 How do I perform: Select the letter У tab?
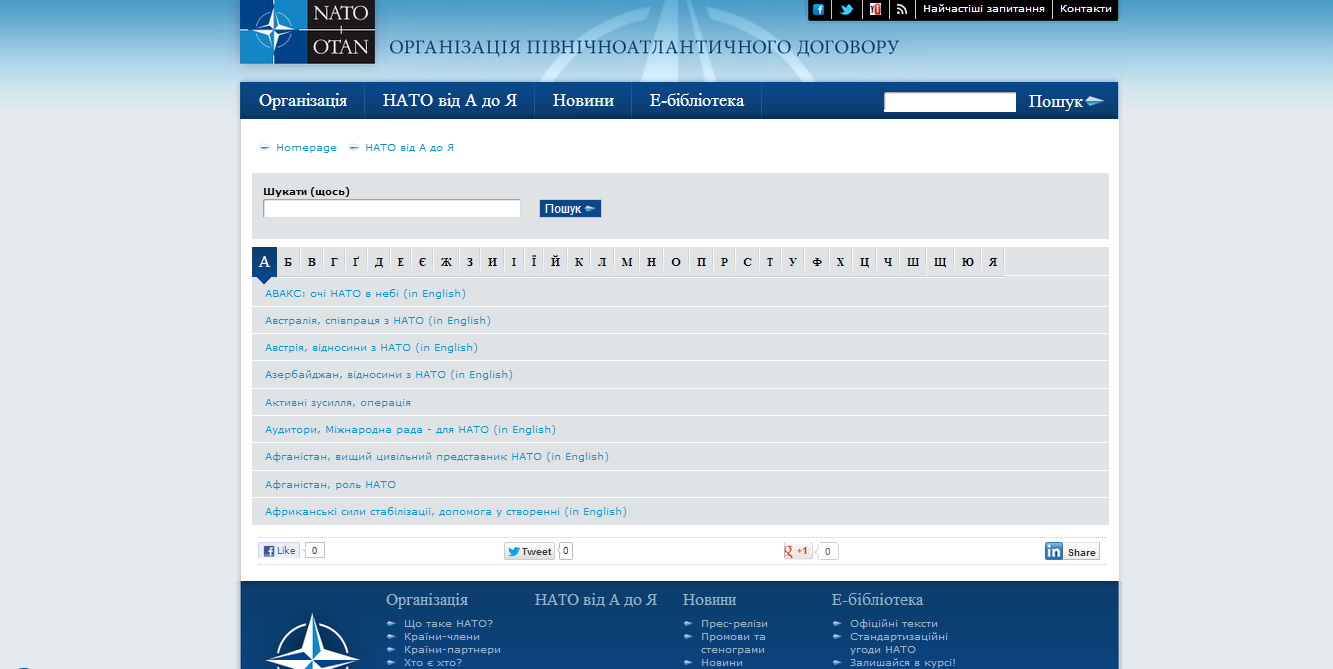(793, 262)
